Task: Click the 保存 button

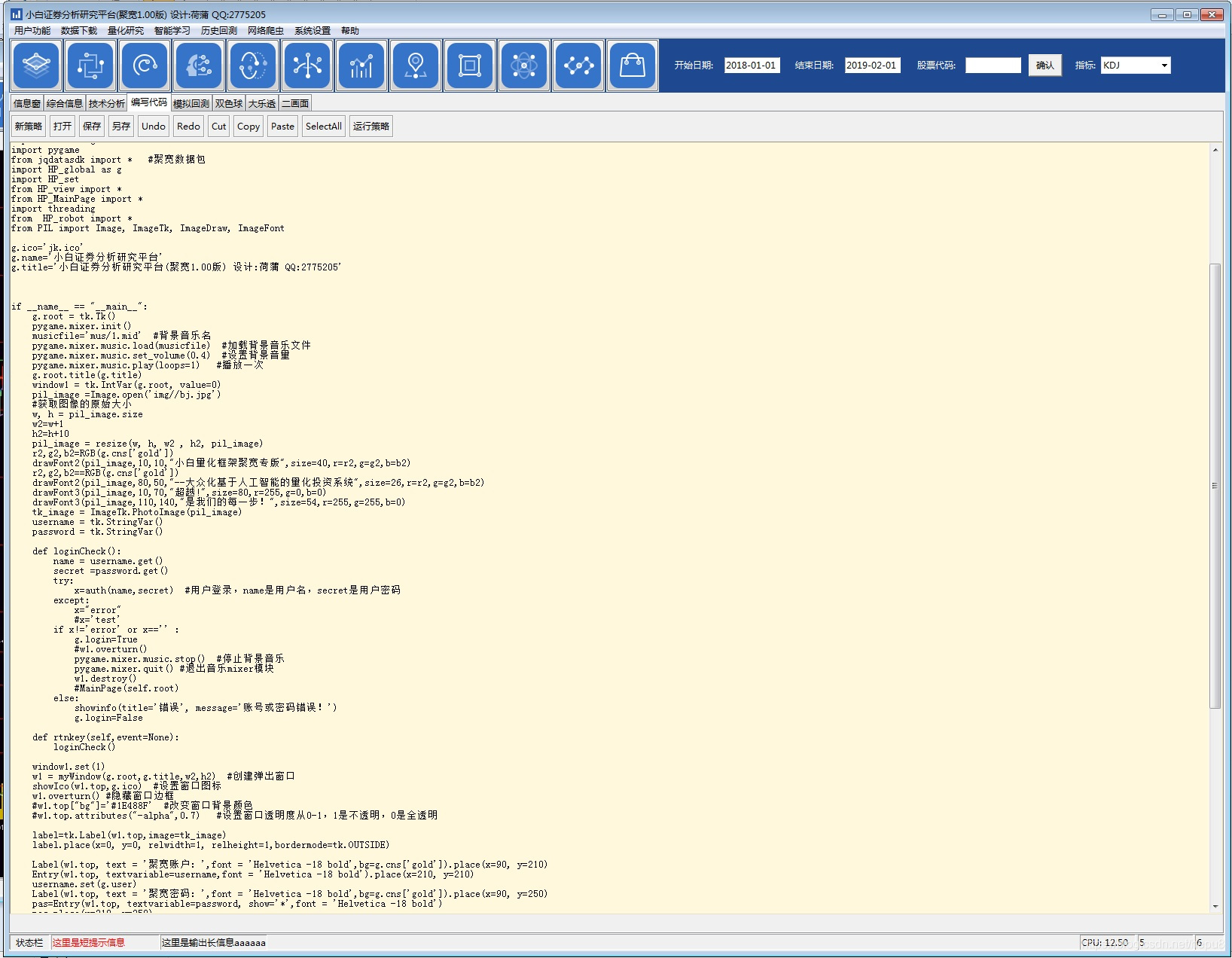Action: tap(92, 127)
